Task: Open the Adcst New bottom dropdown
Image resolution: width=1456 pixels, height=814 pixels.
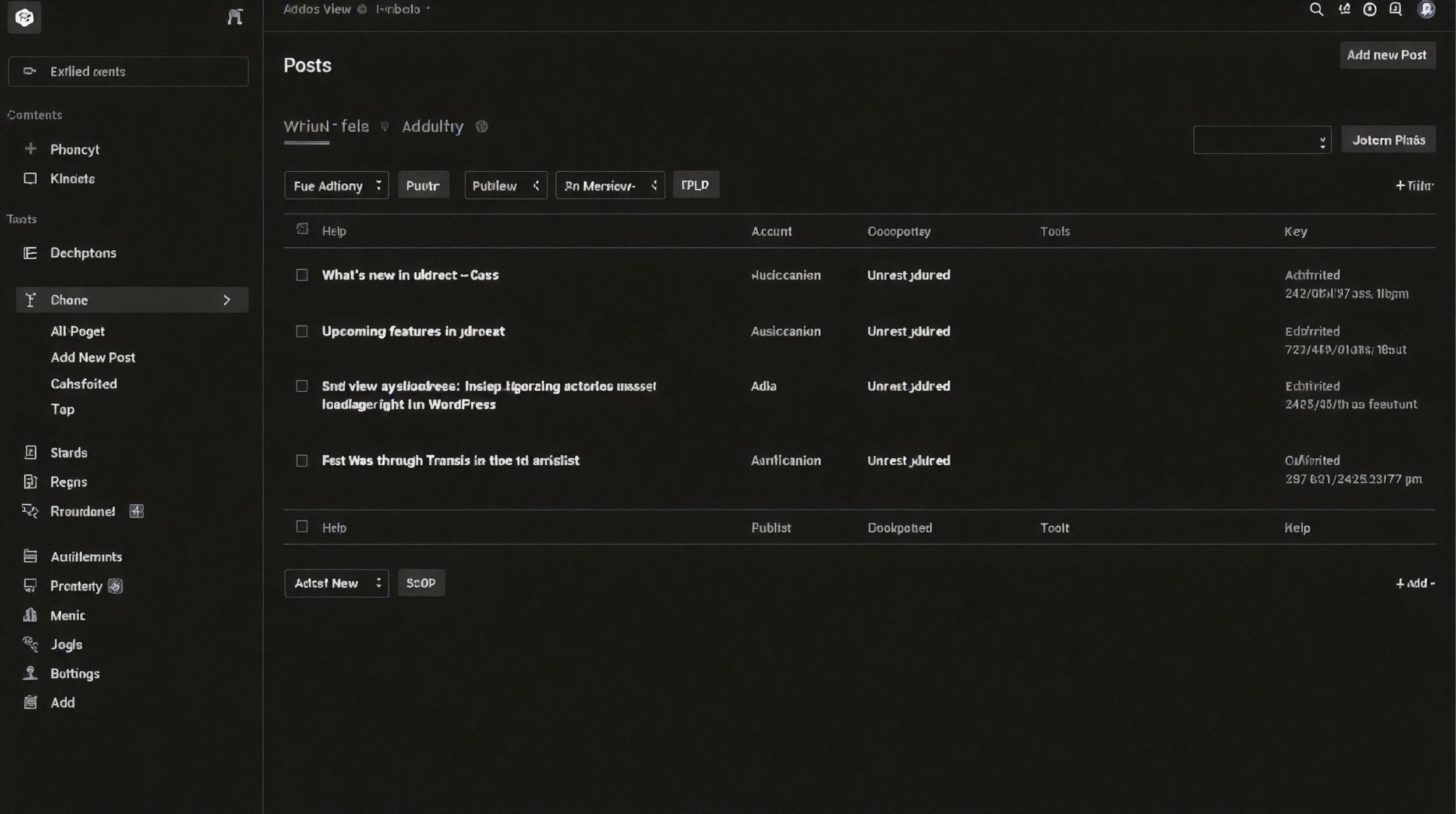Action: 337,583
